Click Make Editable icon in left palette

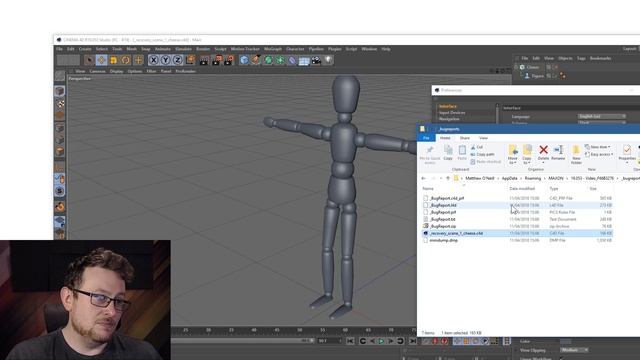pyautogui.click(x=60, y=76)
